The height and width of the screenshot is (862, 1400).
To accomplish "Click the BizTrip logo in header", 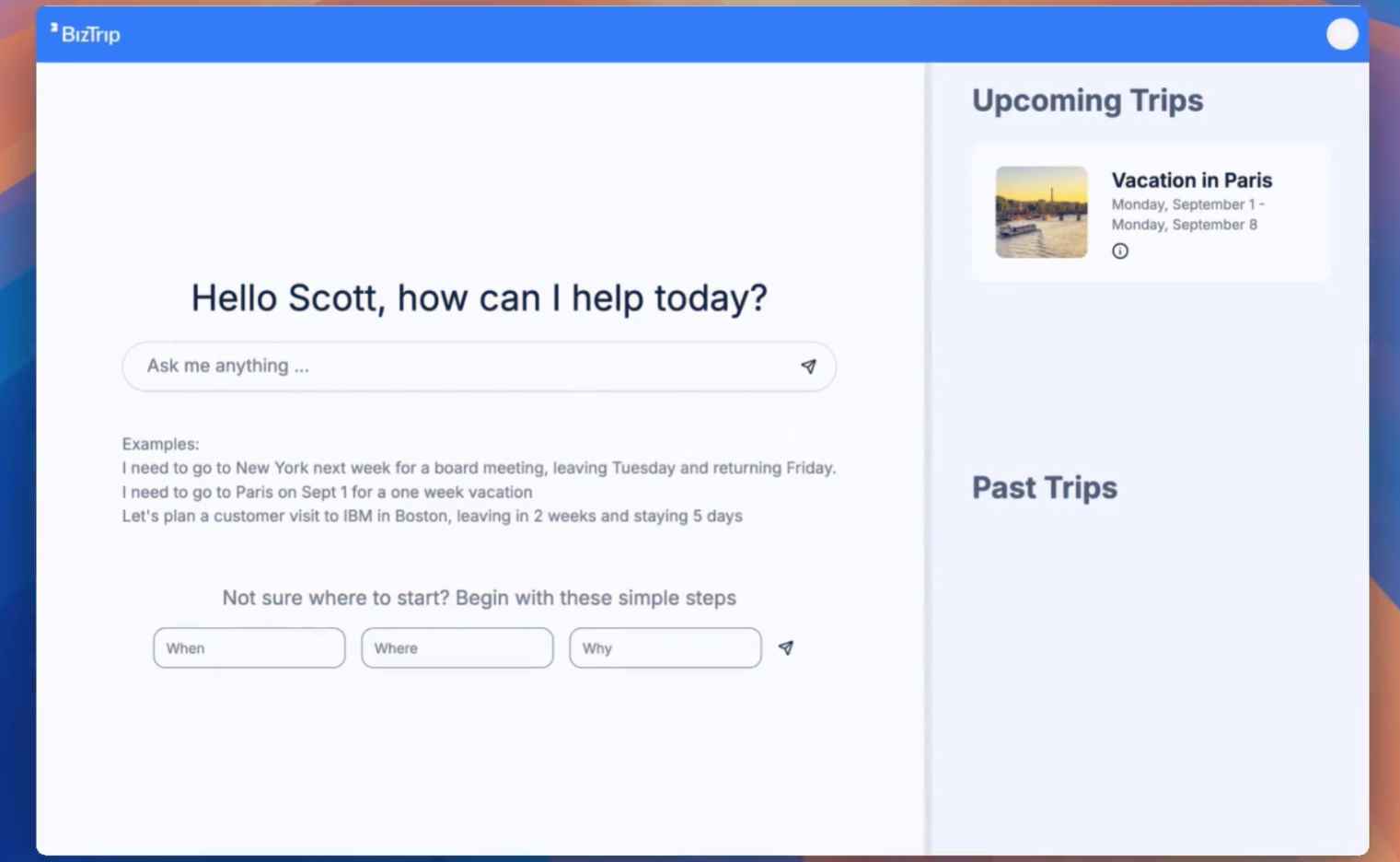I will coord(86,34).
